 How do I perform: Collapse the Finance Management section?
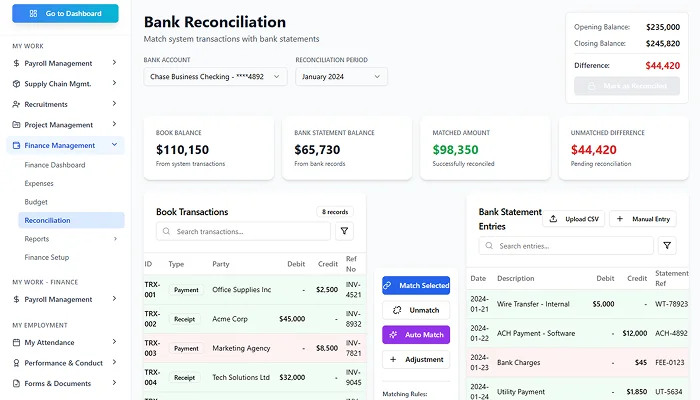click(114, 146)
